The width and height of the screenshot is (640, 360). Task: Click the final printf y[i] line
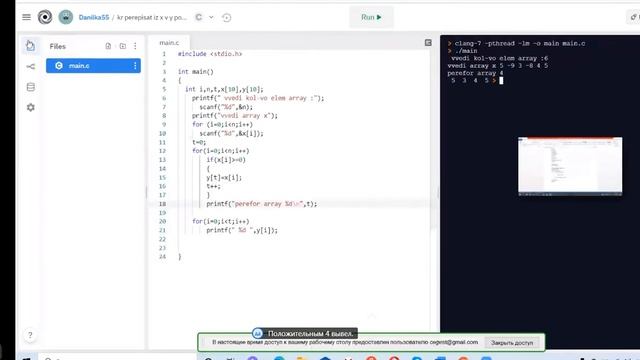242,230
